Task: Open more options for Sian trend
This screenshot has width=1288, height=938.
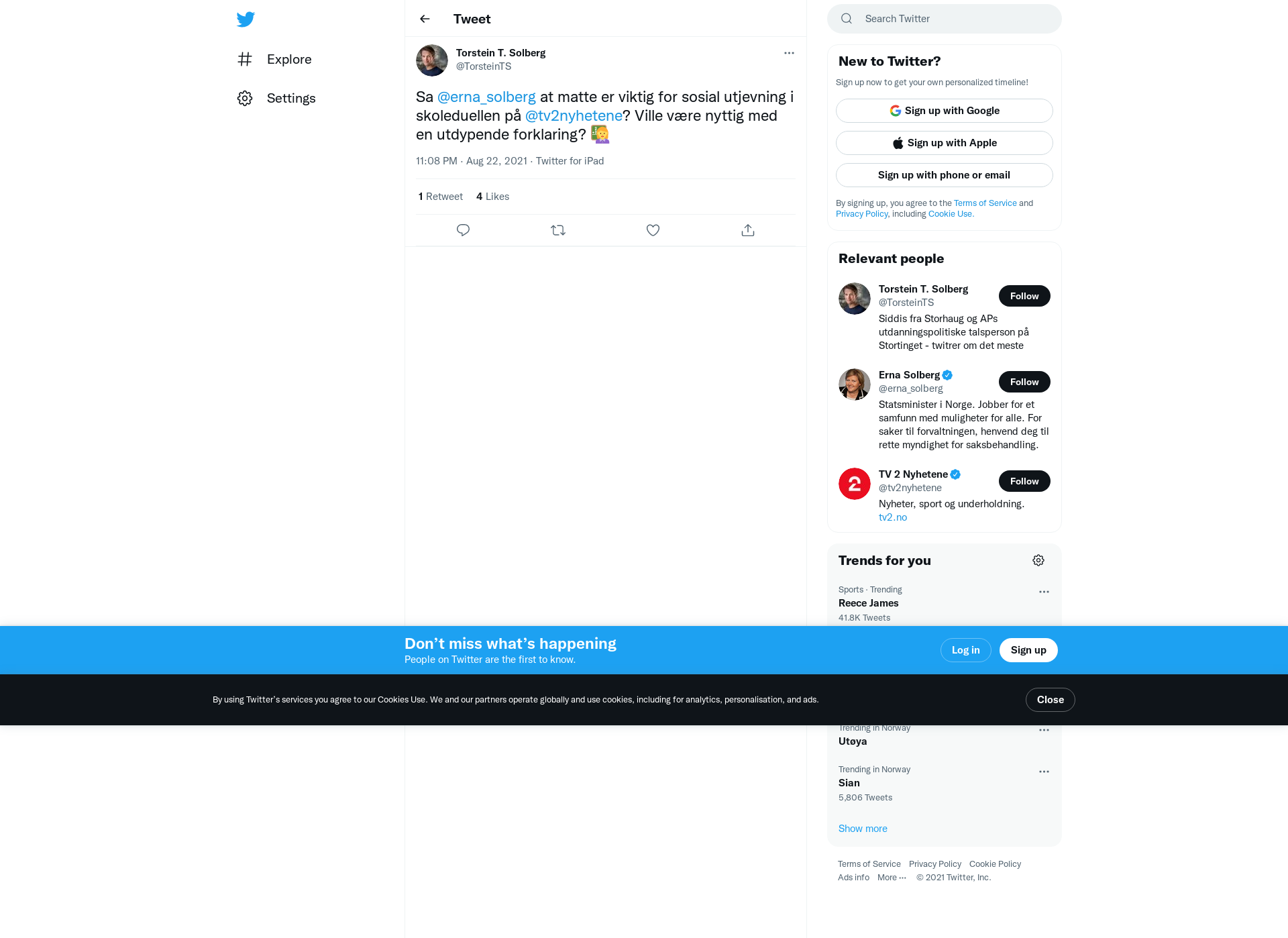Action: pyautogui.click(x=1044, y=772)
